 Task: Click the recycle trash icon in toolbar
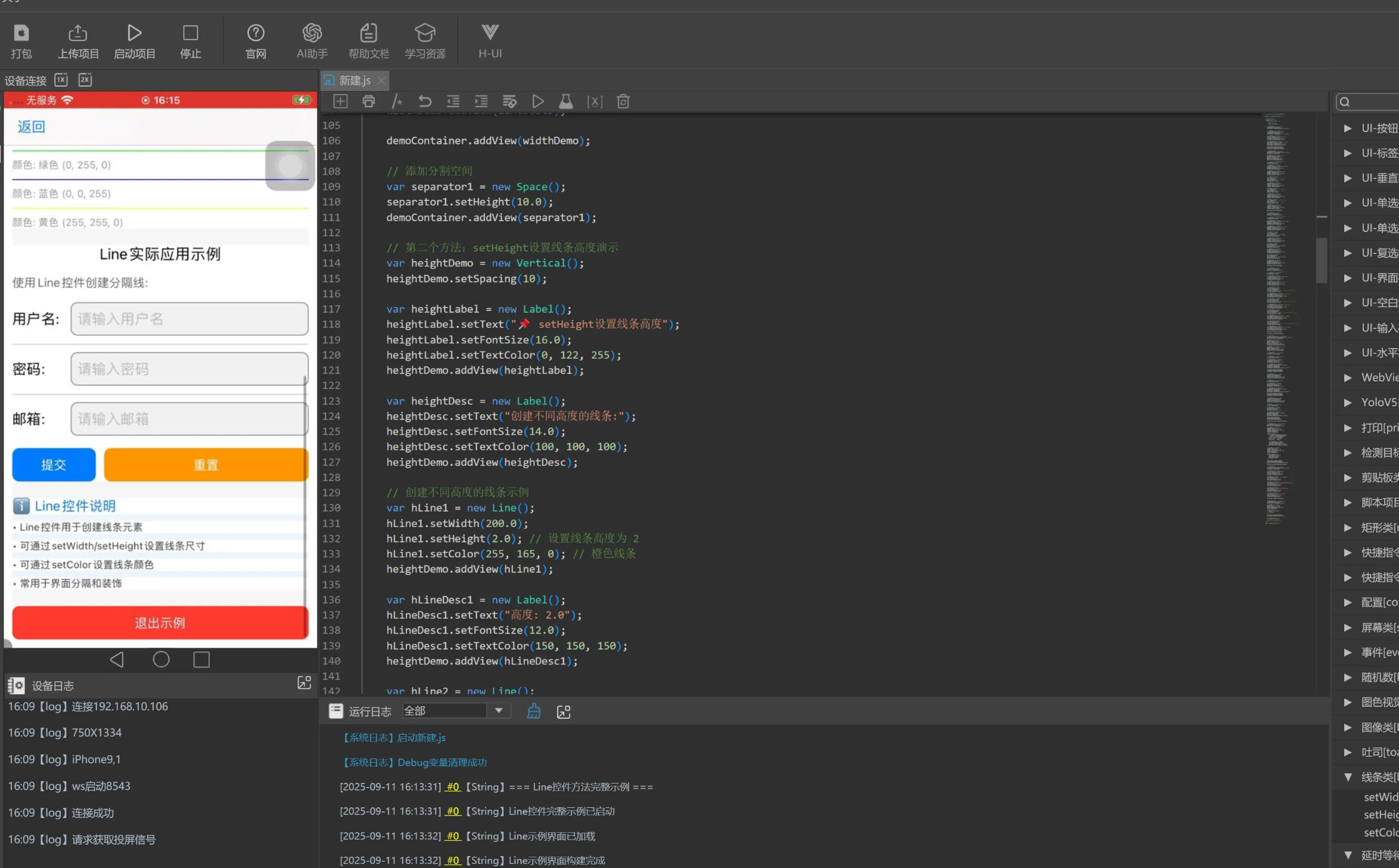pos(623,102)
